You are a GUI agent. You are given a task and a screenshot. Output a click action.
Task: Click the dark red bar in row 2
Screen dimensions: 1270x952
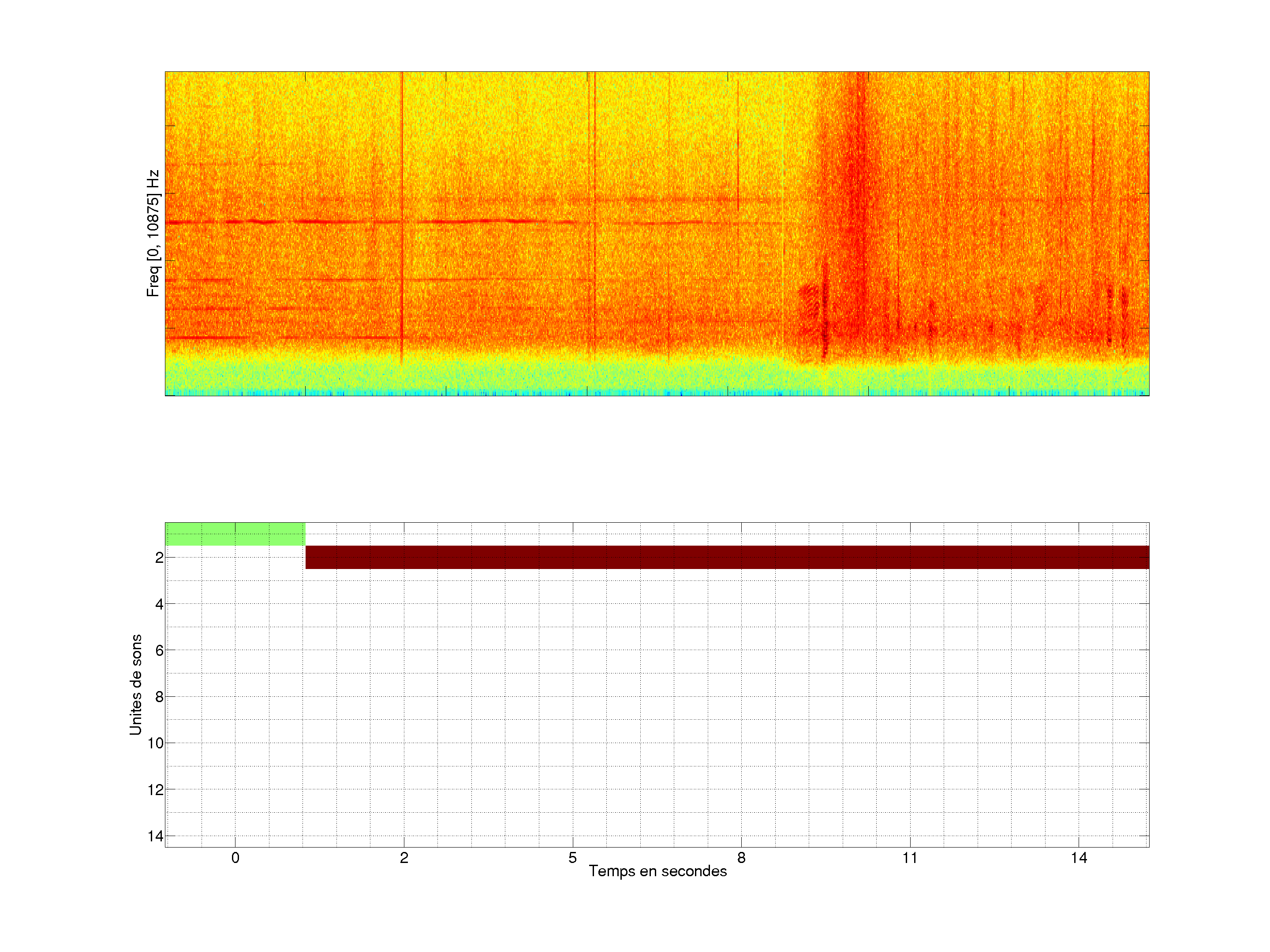727,557
